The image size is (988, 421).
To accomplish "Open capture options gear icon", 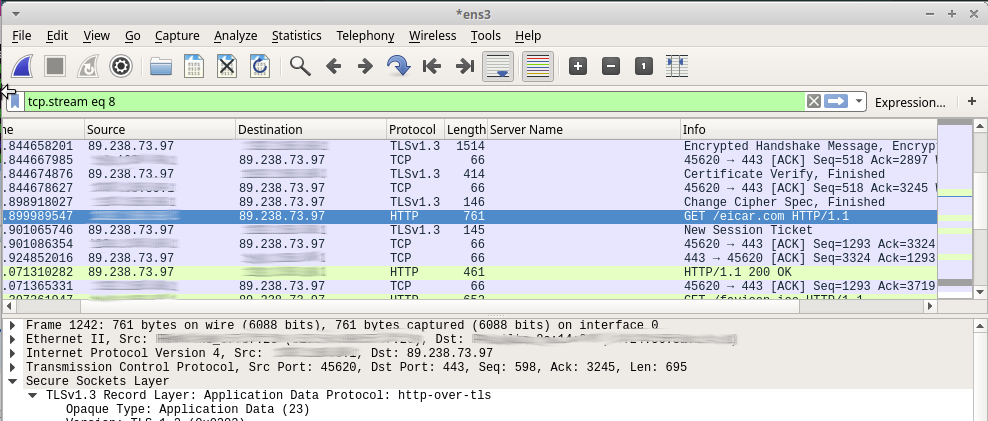I will click(x=122, y=67).
